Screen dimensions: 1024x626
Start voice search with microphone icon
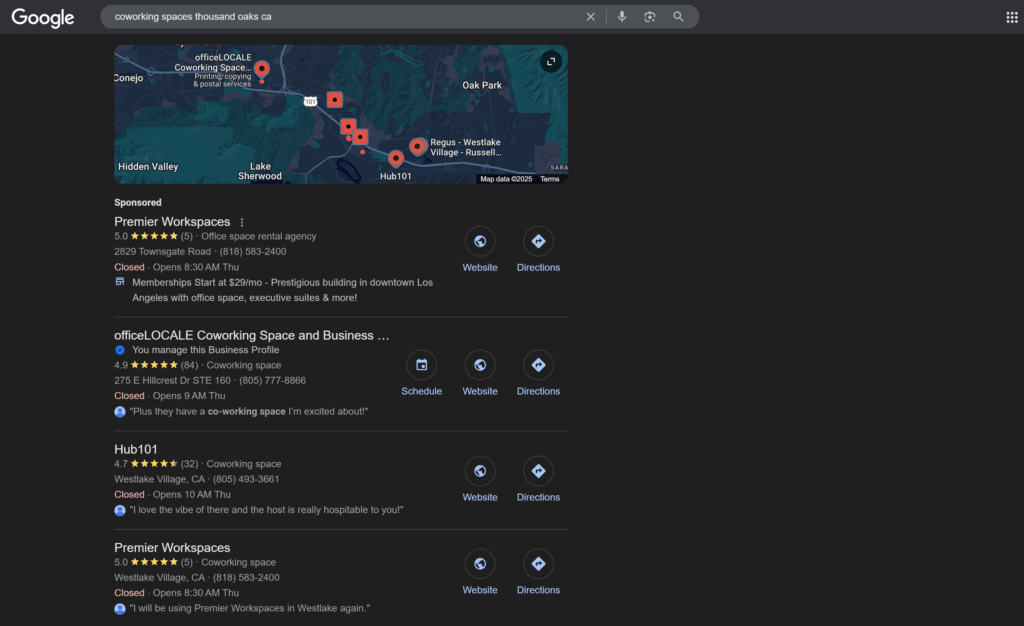[622, 17]
